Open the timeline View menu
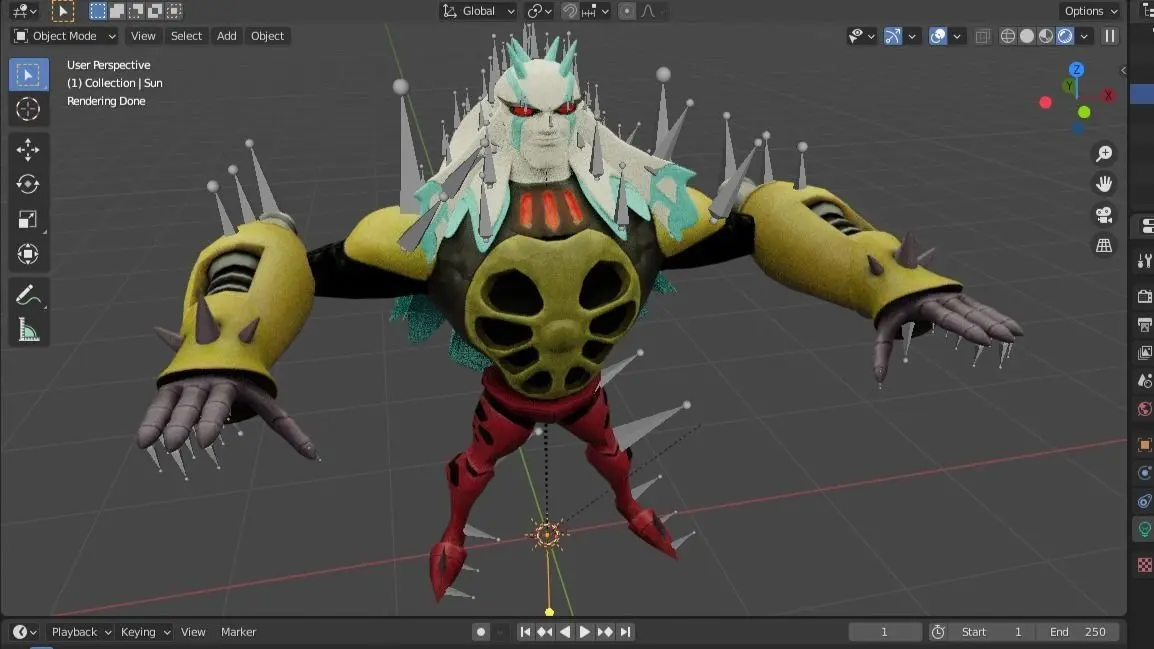This screenshot has height=649, width=1154. (193, 632)
